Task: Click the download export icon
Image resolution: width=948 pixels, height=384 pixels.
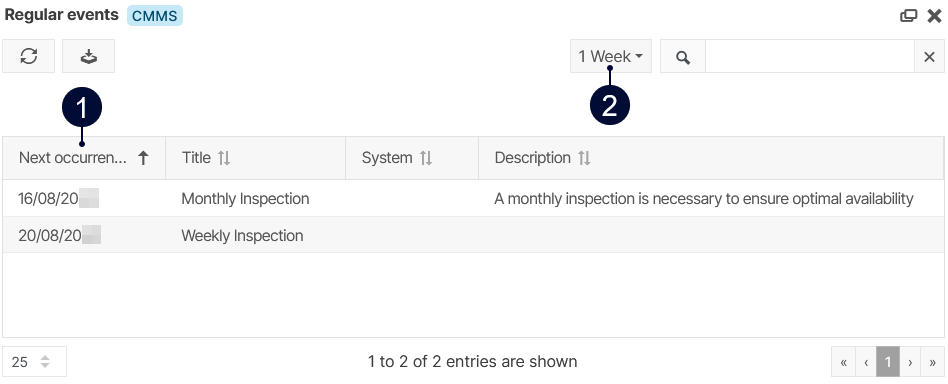Action: click(89, 56)
